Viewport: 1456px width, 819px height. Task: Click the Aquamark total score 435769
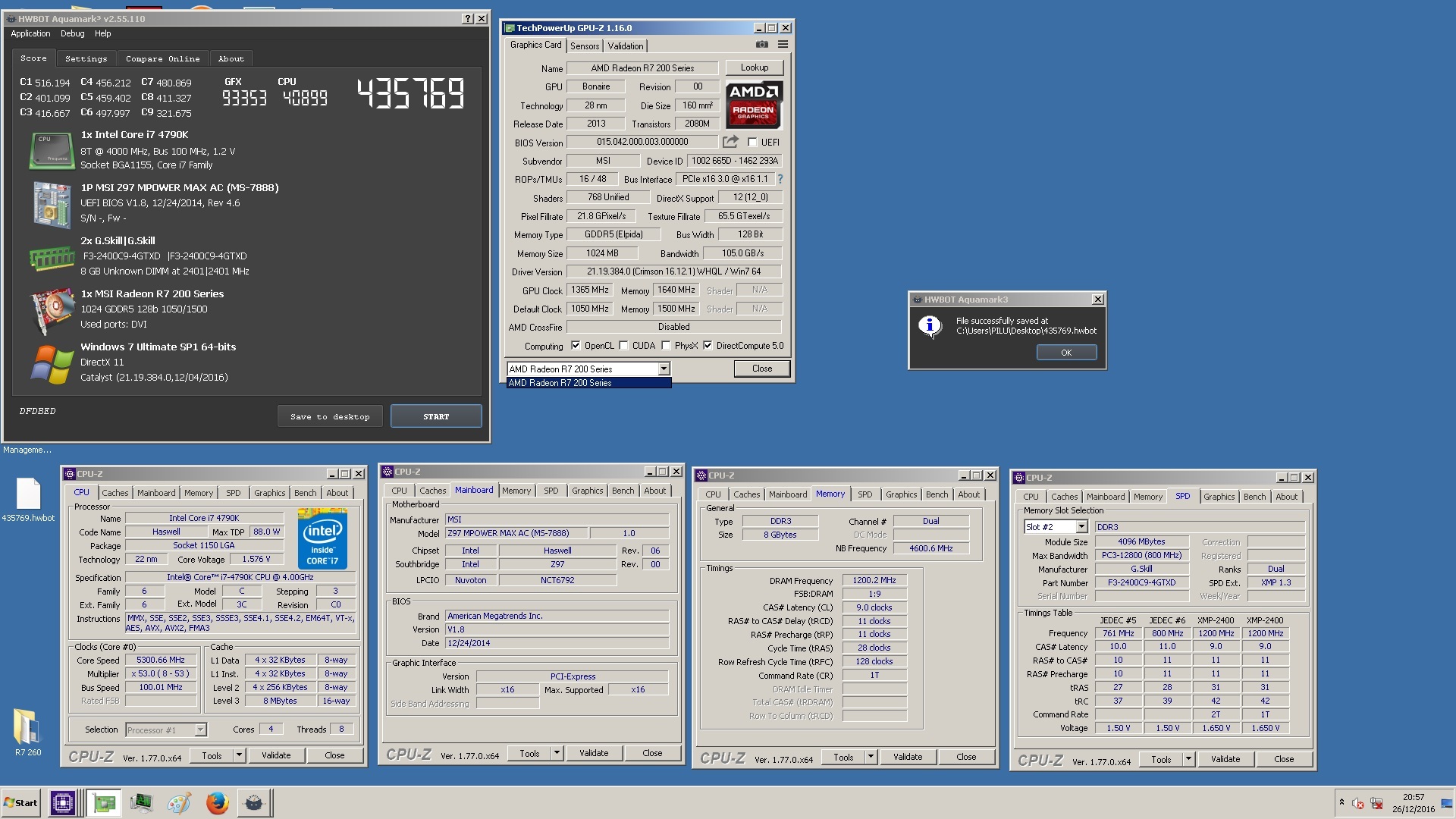pyautogui.click(x=410, y=94)
